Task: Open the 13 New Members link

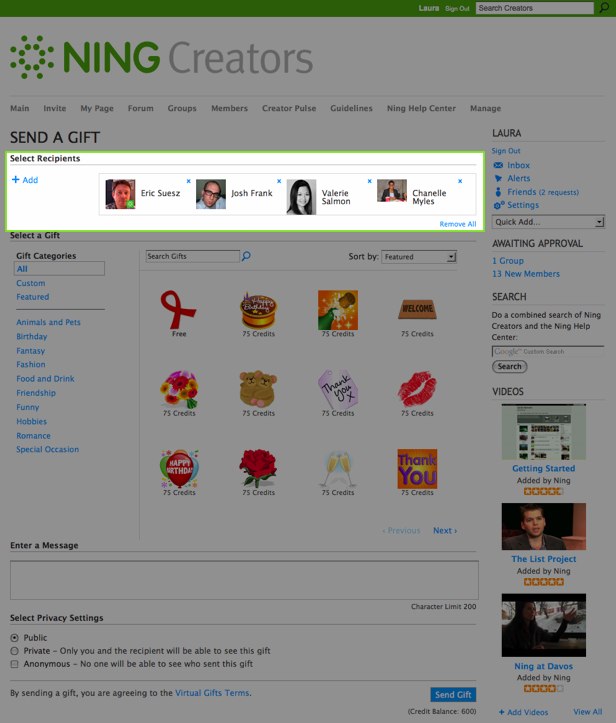Action: click(x=526, y=274)
